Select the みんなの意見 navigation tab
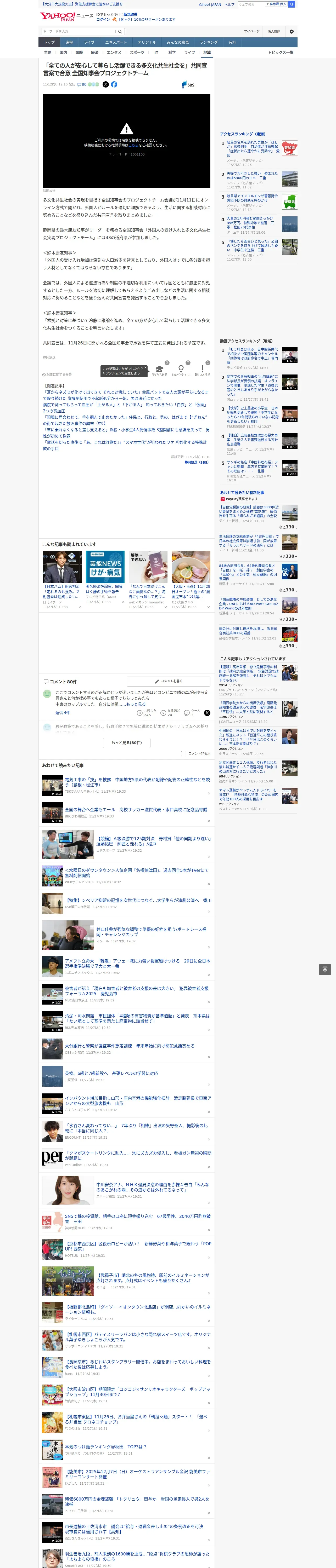This screenshot has height=1568, width=336. [x=177, y=43]
